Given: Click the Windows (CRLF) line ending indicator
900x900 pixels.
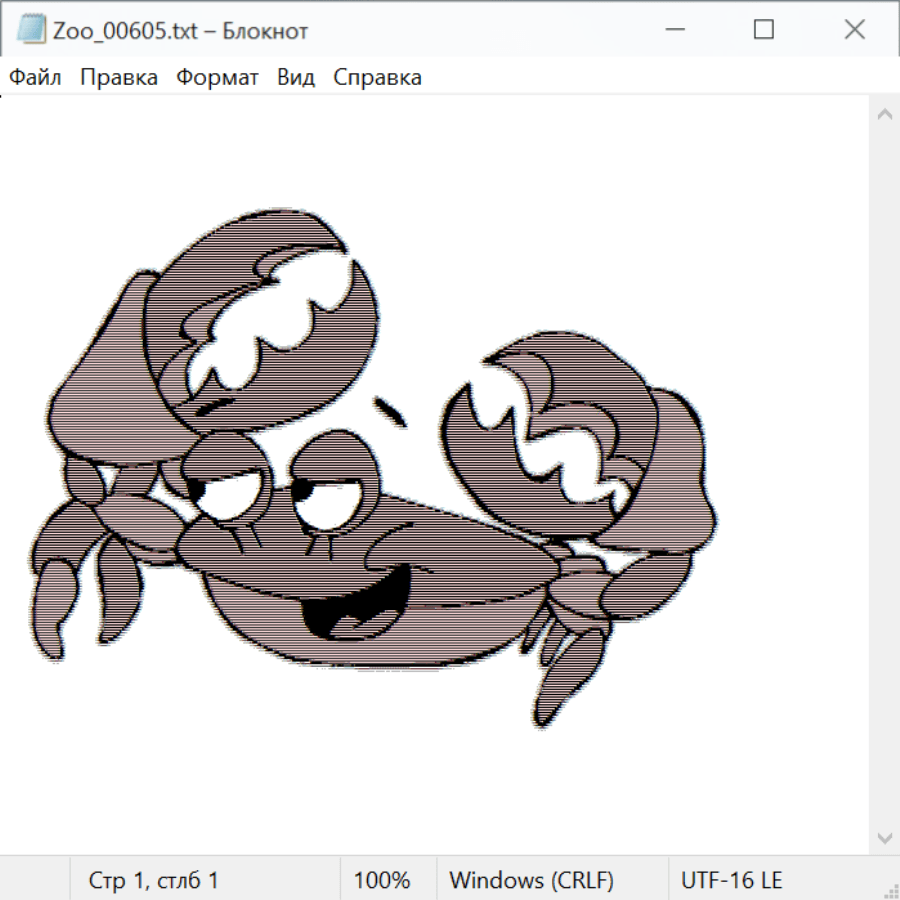Looking at the screenshot, I should point(531,881).
